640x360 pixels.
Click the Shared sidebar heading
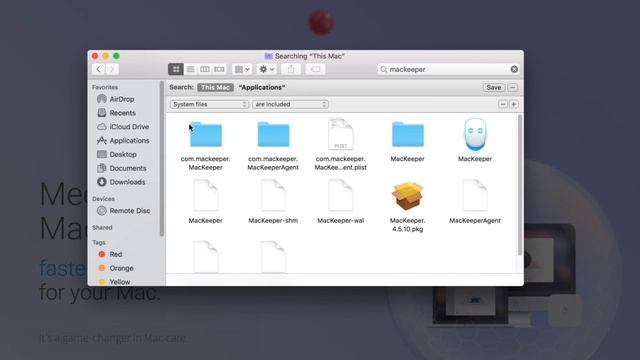tap(102, 228)
